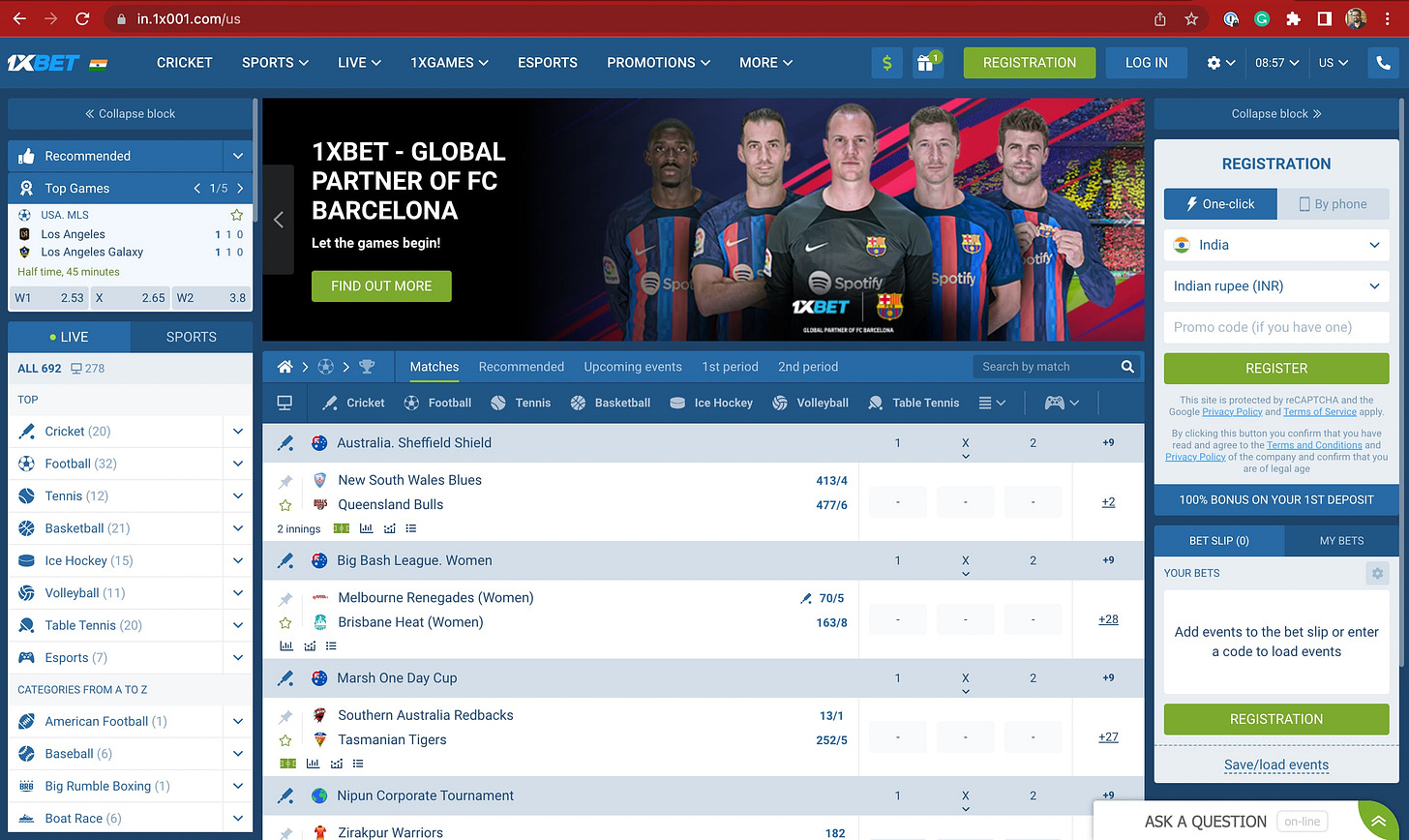Image resolution: width=1409 pixels, height=840 pixels.
Task: Click previous banner slide arrow
Action: coord(279,220)
